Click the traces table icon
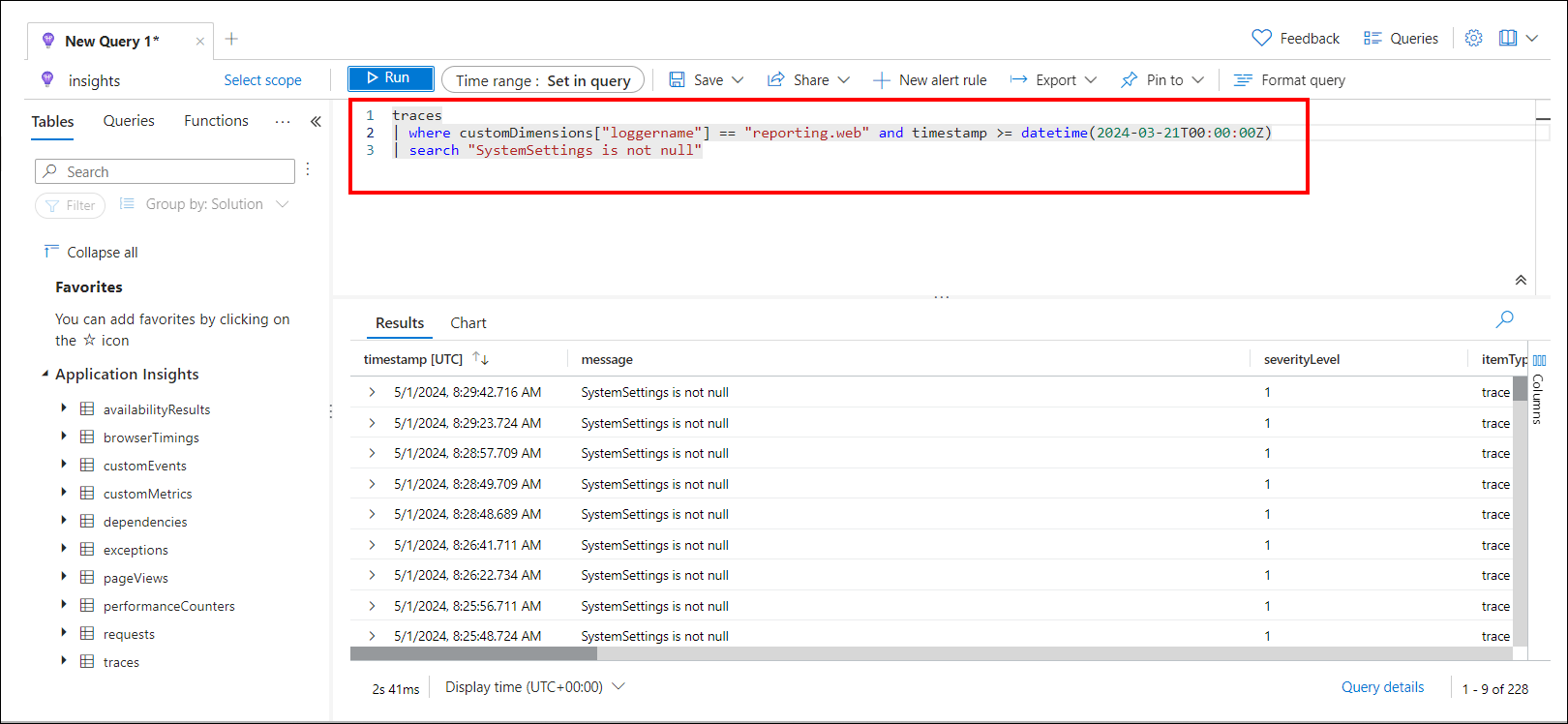 [x=87, y=662]
